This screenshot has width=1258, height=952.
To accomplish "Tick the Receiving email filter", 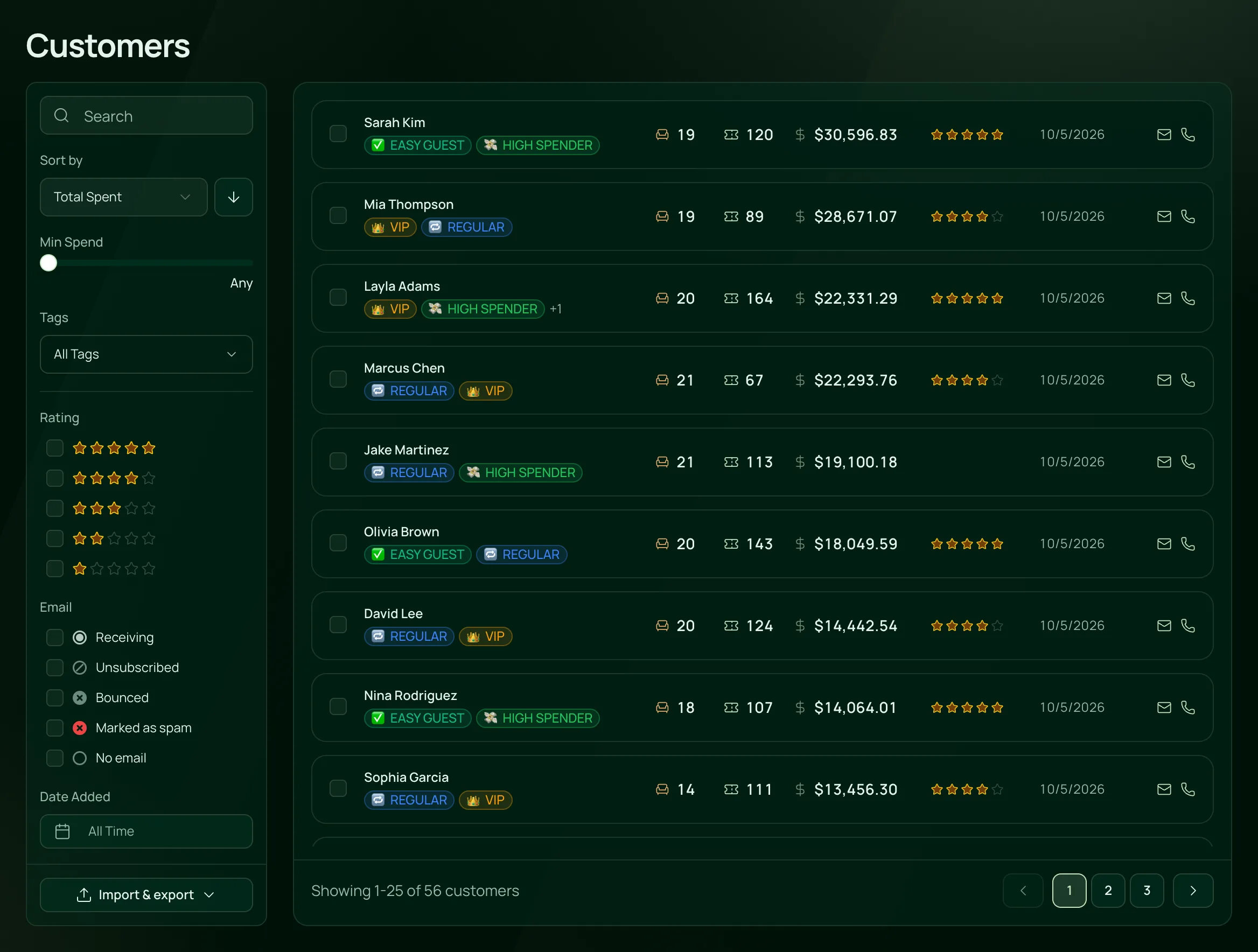I will (54, 638).
